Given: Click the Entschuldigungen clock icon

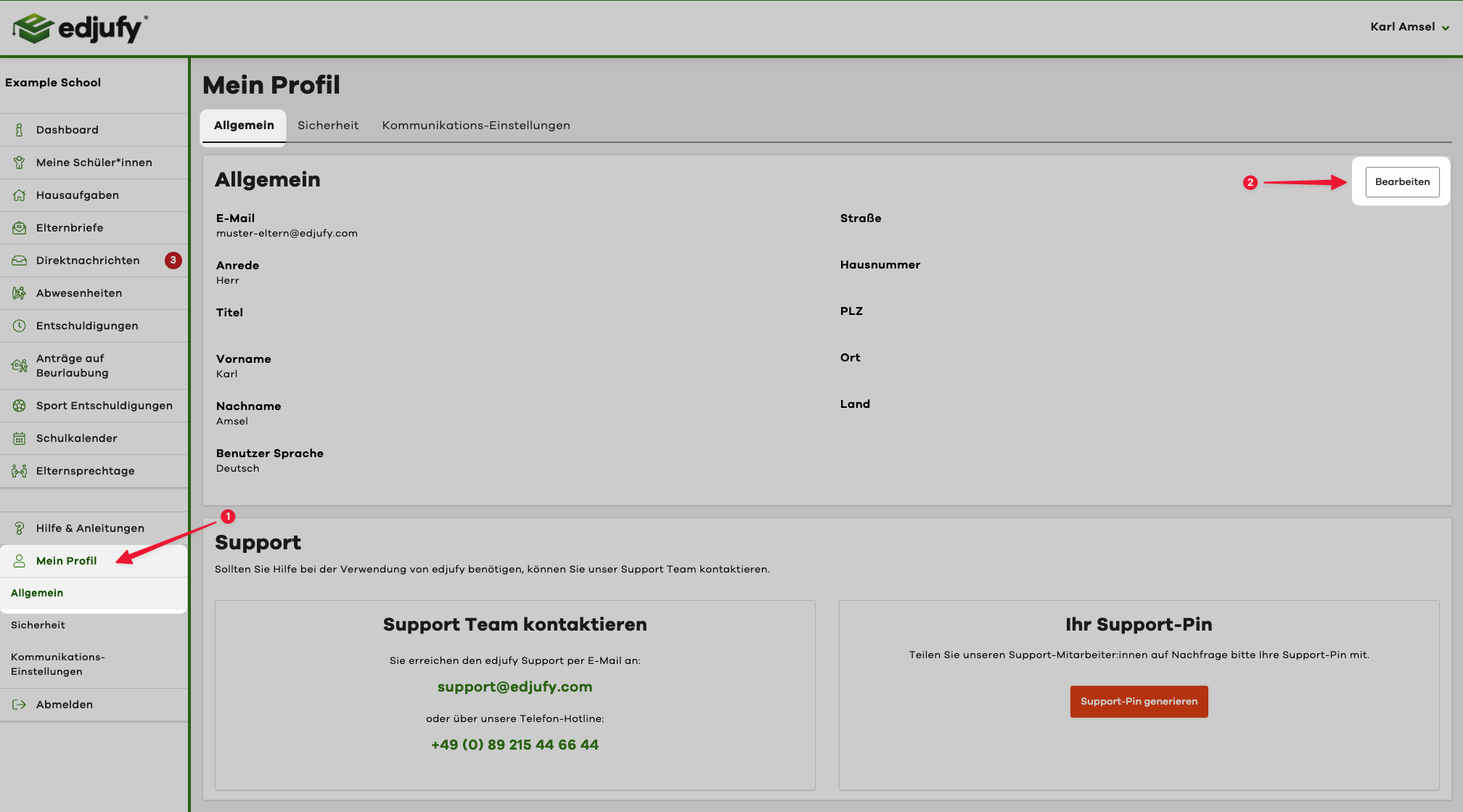Looking at the screenshot, I should [20, 326].
